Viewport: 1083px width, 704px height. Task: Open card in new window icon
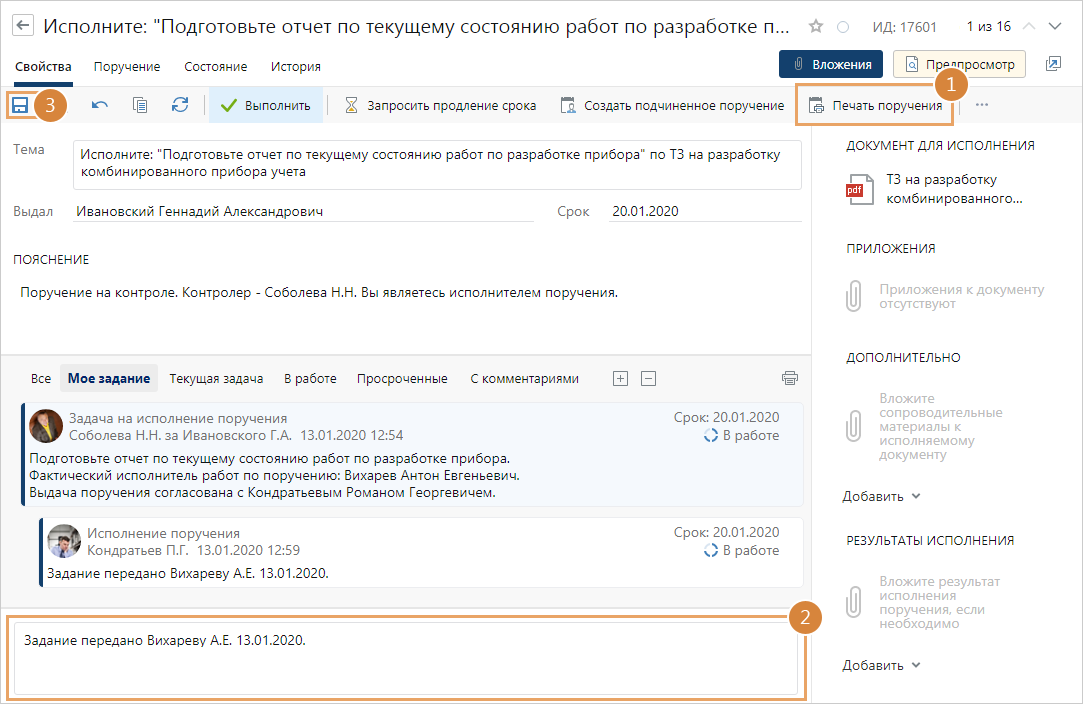pyautogui.click(x=1053, y=64)
